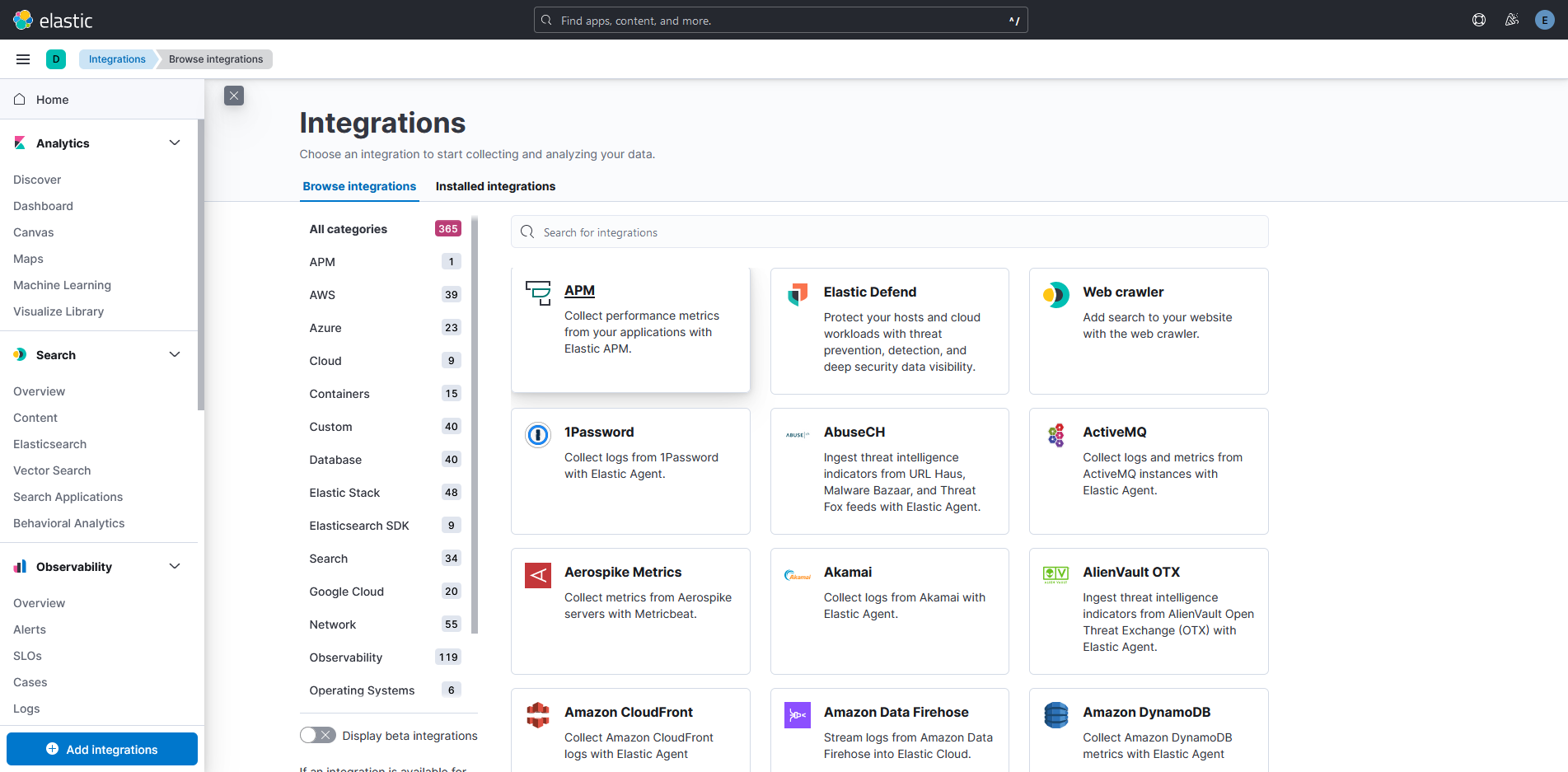Click the 1Password integration icon

538,434
